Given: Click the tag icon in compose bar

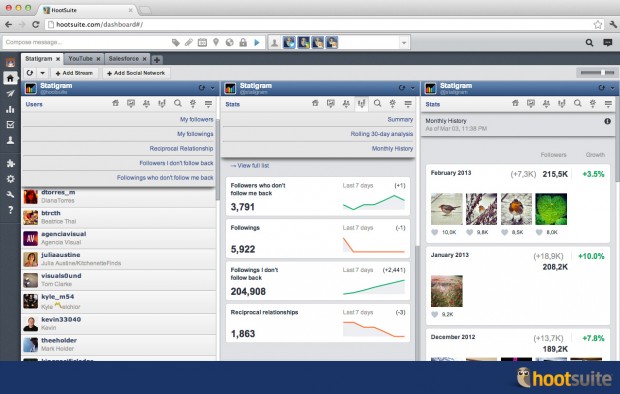Looking at the screenshot, I should (176, 42).
